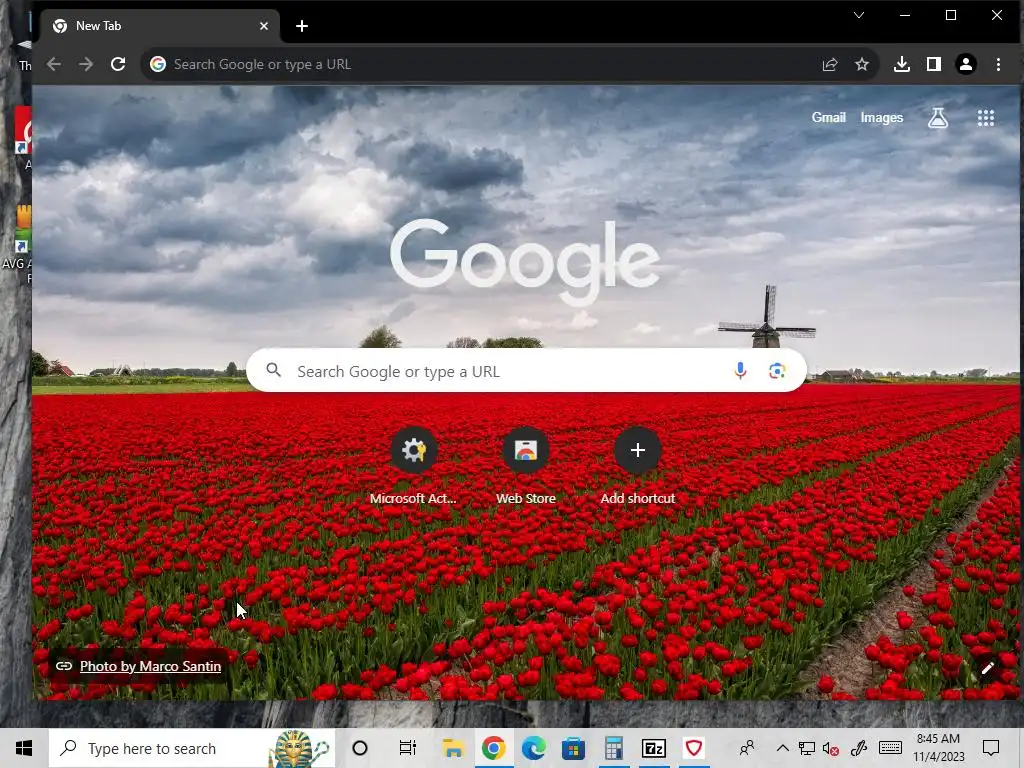This screenshot has height=768, width=1024.
Task: Open the Chrome downloads icon
Action: (x=902, y=64)
